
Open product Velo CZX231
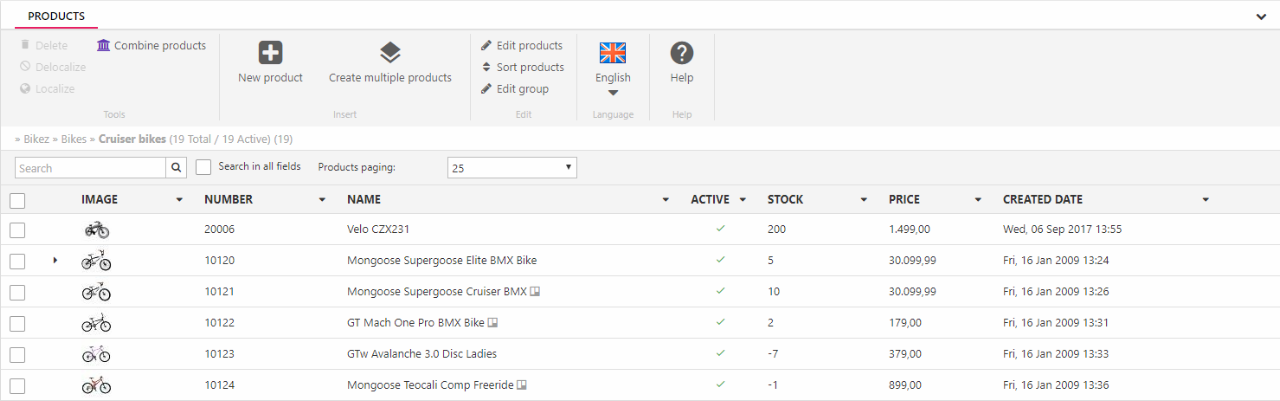[x=378, y=229]
